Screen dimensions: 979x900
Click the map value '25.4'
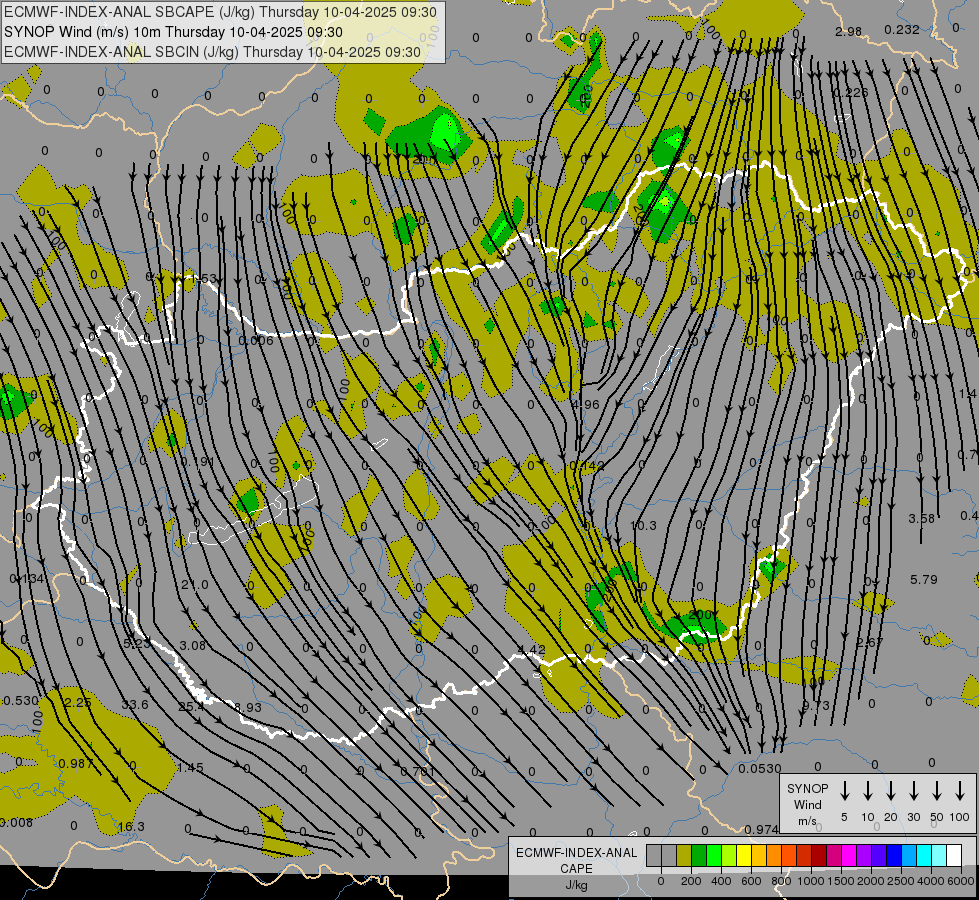click(x=191, y=706)
